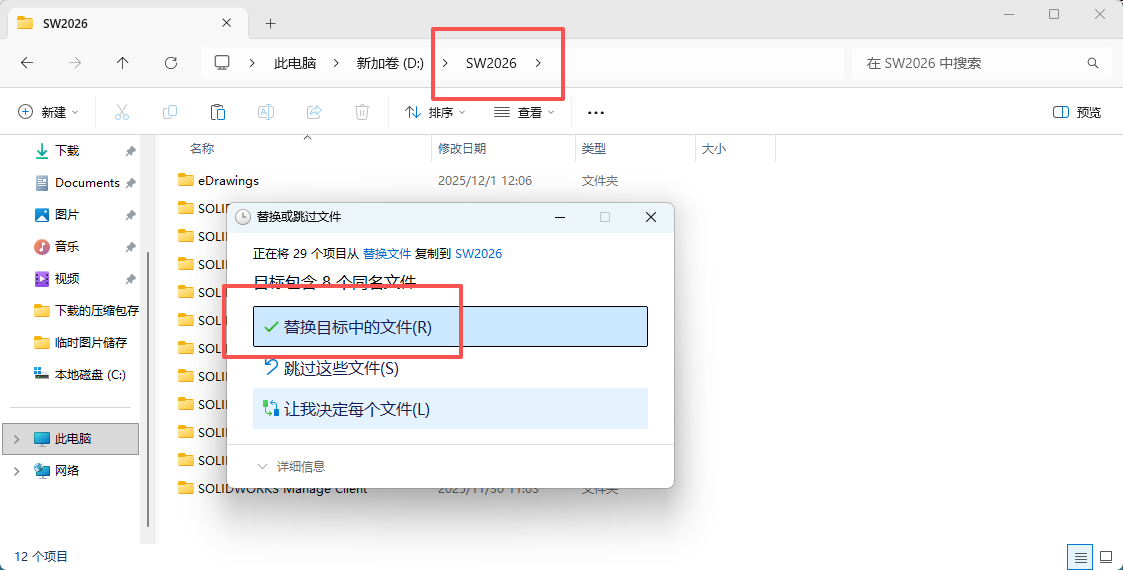Refresh the SW2026 folder view

(170, 63)
